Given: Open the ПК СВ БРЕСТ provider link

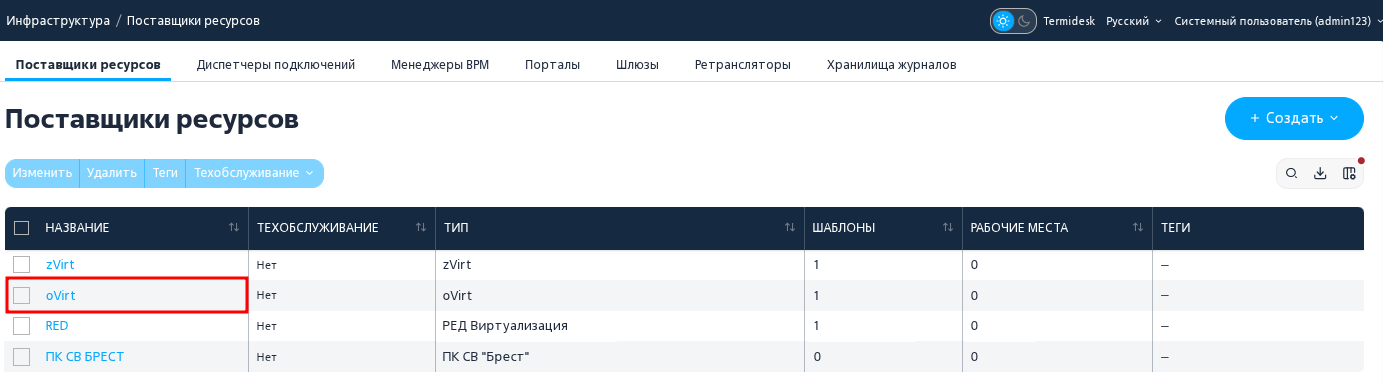Looking at the screenshot, I should point(85,357).
